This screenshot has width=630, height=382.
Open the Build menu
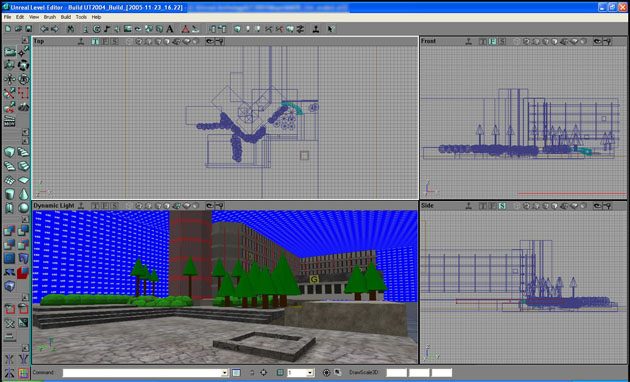point(66,17)
